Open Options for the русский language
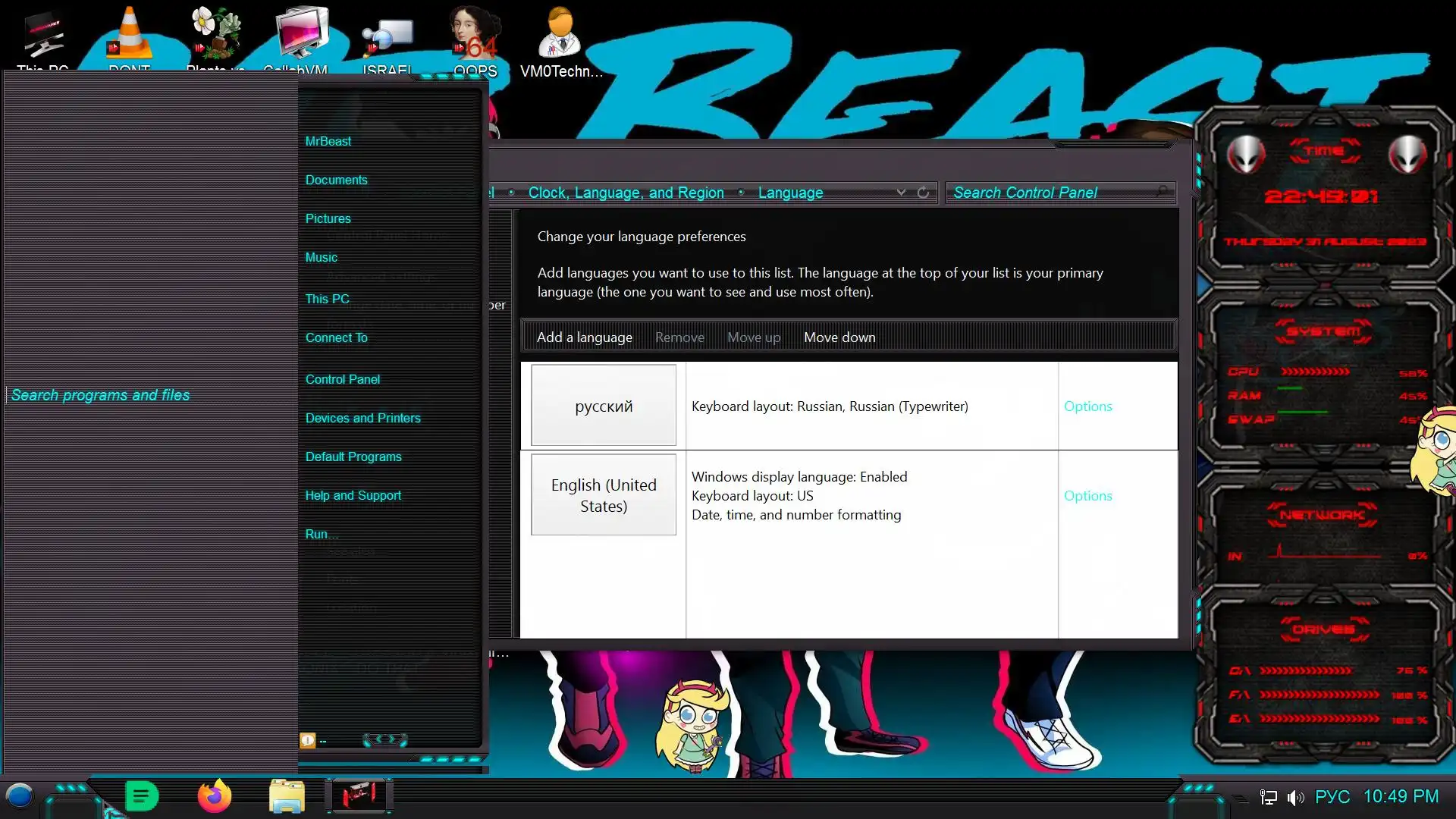Image resolution: width=1456 pixels, height=819 pixels. (x=1087, y=406)
